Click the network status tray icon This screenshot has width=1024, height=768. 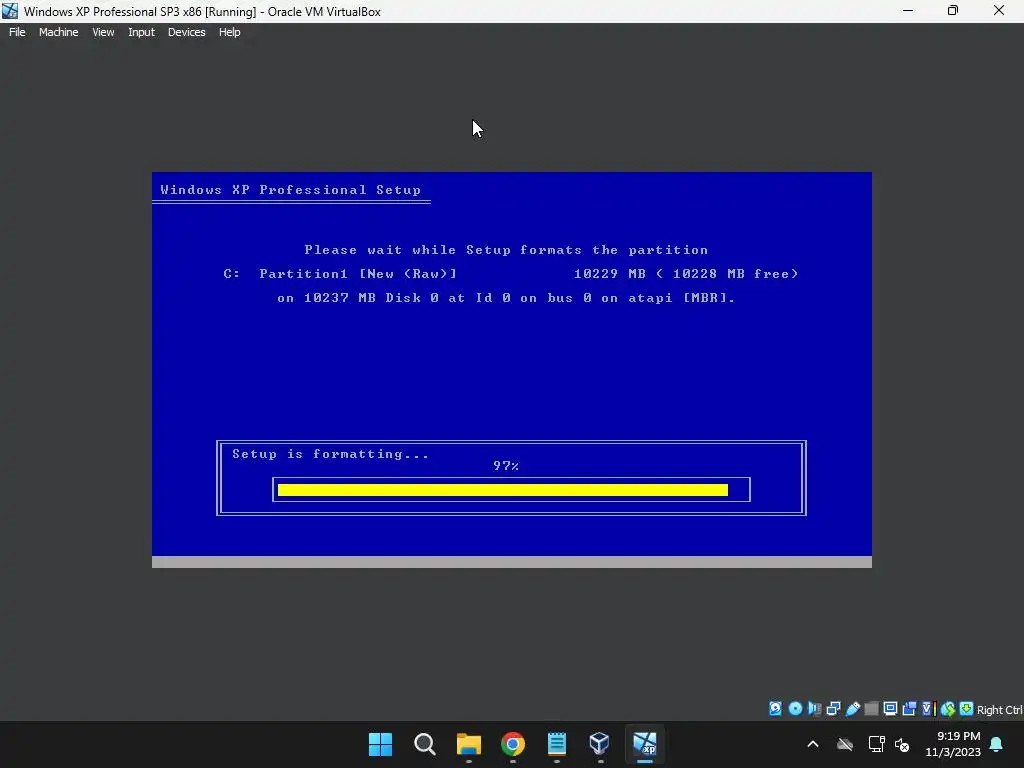876,744
